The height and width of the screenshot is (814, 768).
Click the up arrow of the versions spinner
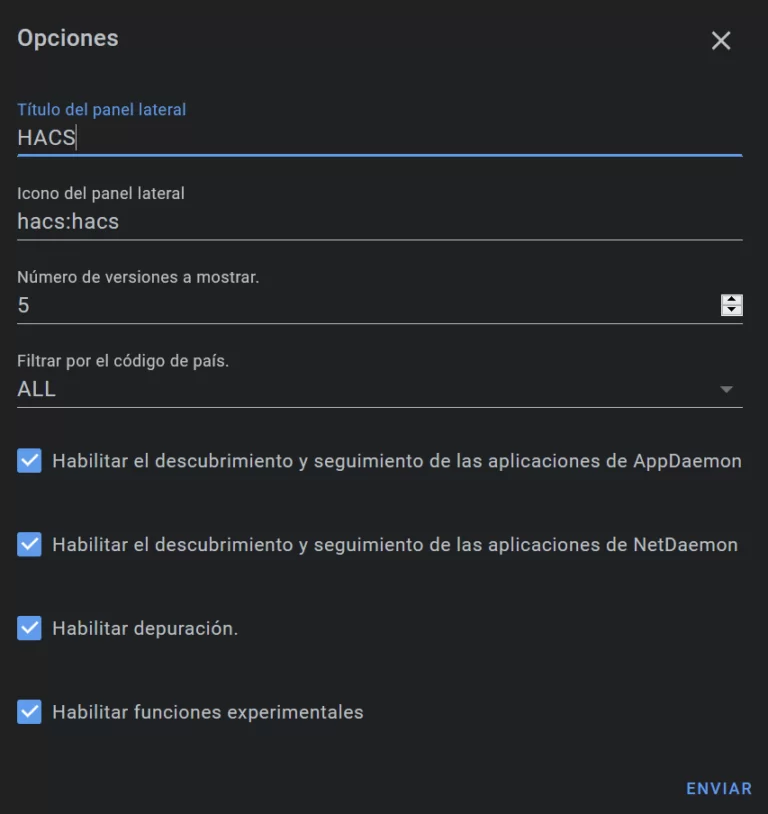pos(732,299)
